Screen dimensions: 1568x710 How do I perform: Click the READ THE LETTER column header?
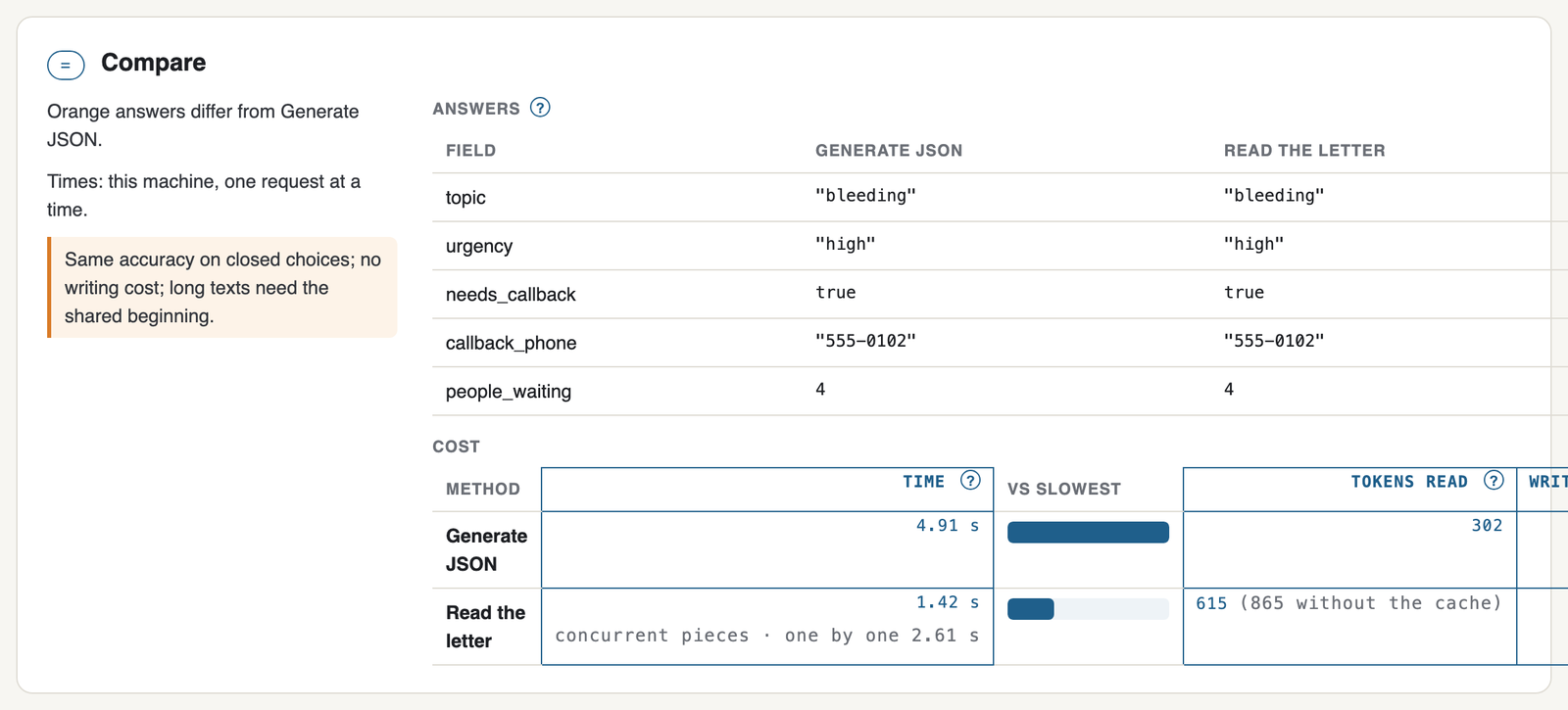click(x=1304, y=150)
